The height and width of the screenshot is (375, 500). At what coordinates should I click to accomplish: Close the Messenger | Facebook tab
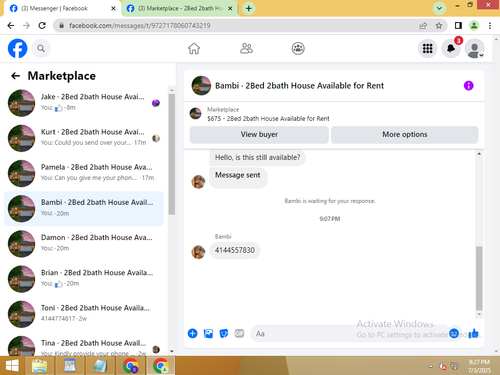(x=113, y=8)
